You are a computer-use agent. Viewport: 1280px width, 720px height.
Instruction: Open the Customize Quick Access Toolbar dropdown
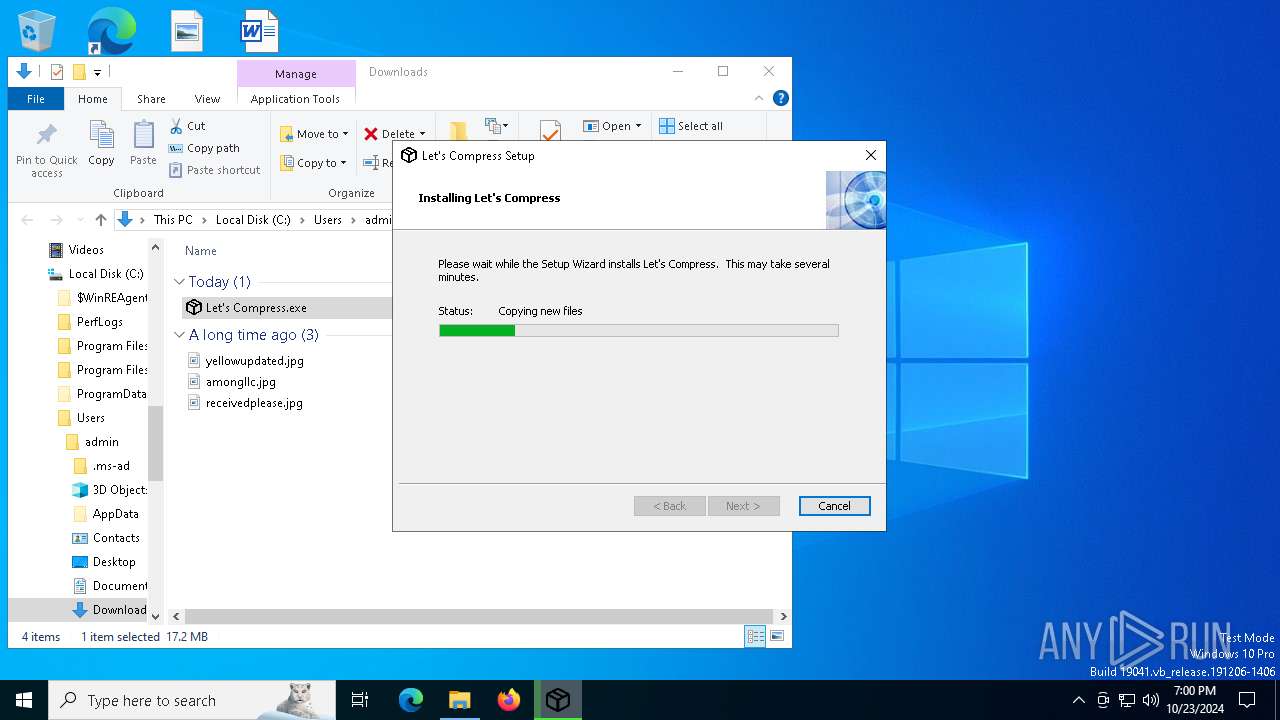click(x=98, y=72)
